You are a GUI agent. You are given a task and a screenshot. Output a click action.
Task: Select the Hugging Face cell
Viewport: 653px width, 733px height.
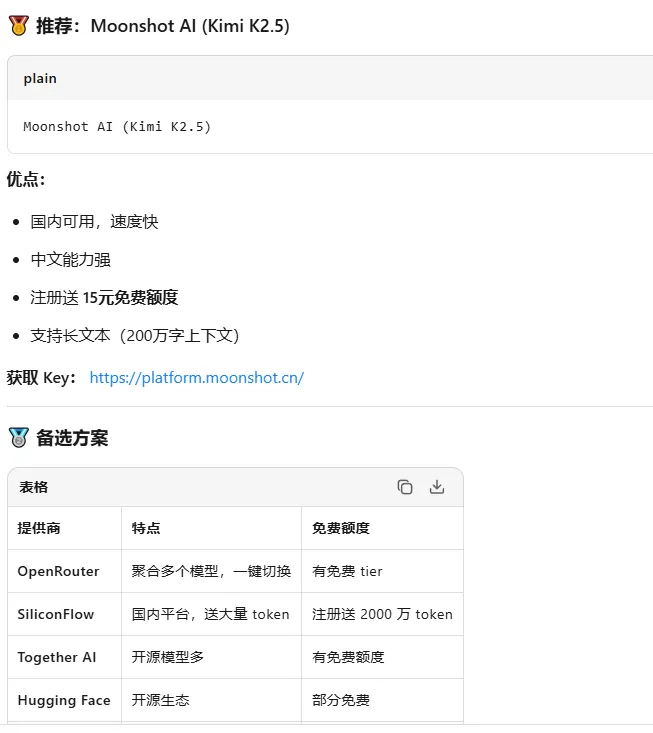(x=64, y=700)
